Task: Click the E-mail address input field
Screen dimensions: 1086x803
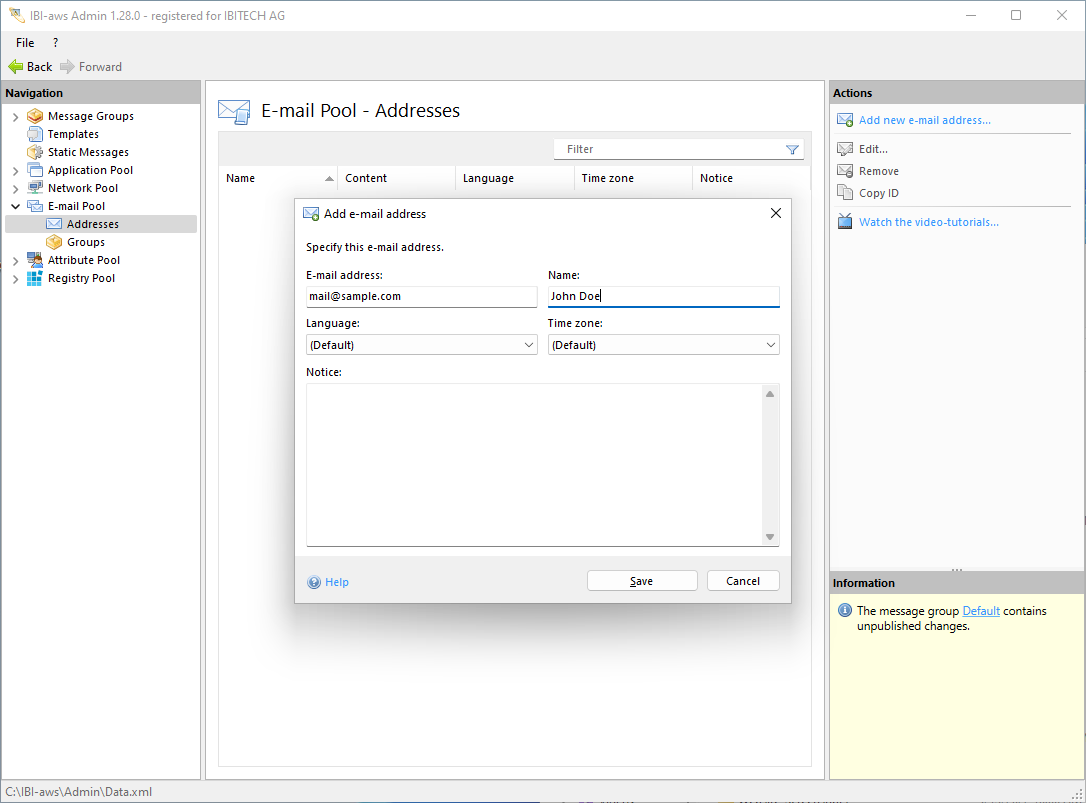Action: click(421, 297)
